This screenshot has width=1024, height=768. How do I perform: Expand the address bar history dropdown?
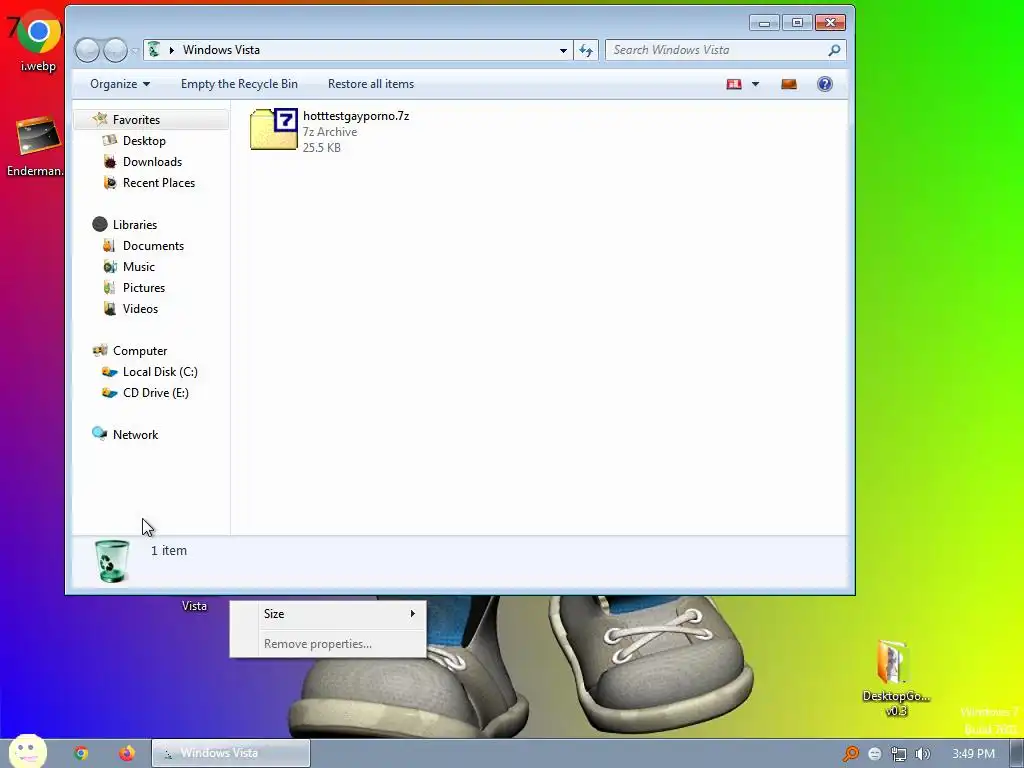pyautogui.click(x=563, y=50)
